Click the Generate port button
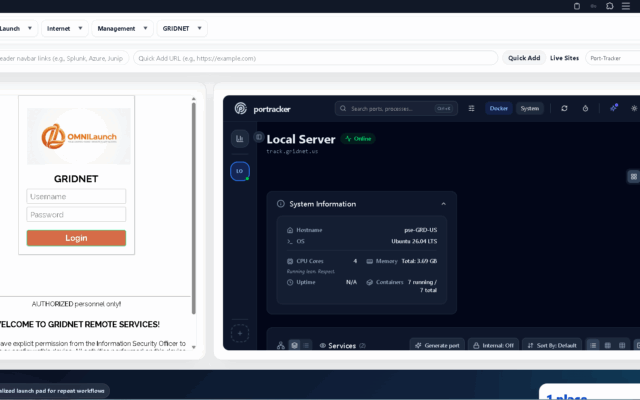 tap(437, 345)
